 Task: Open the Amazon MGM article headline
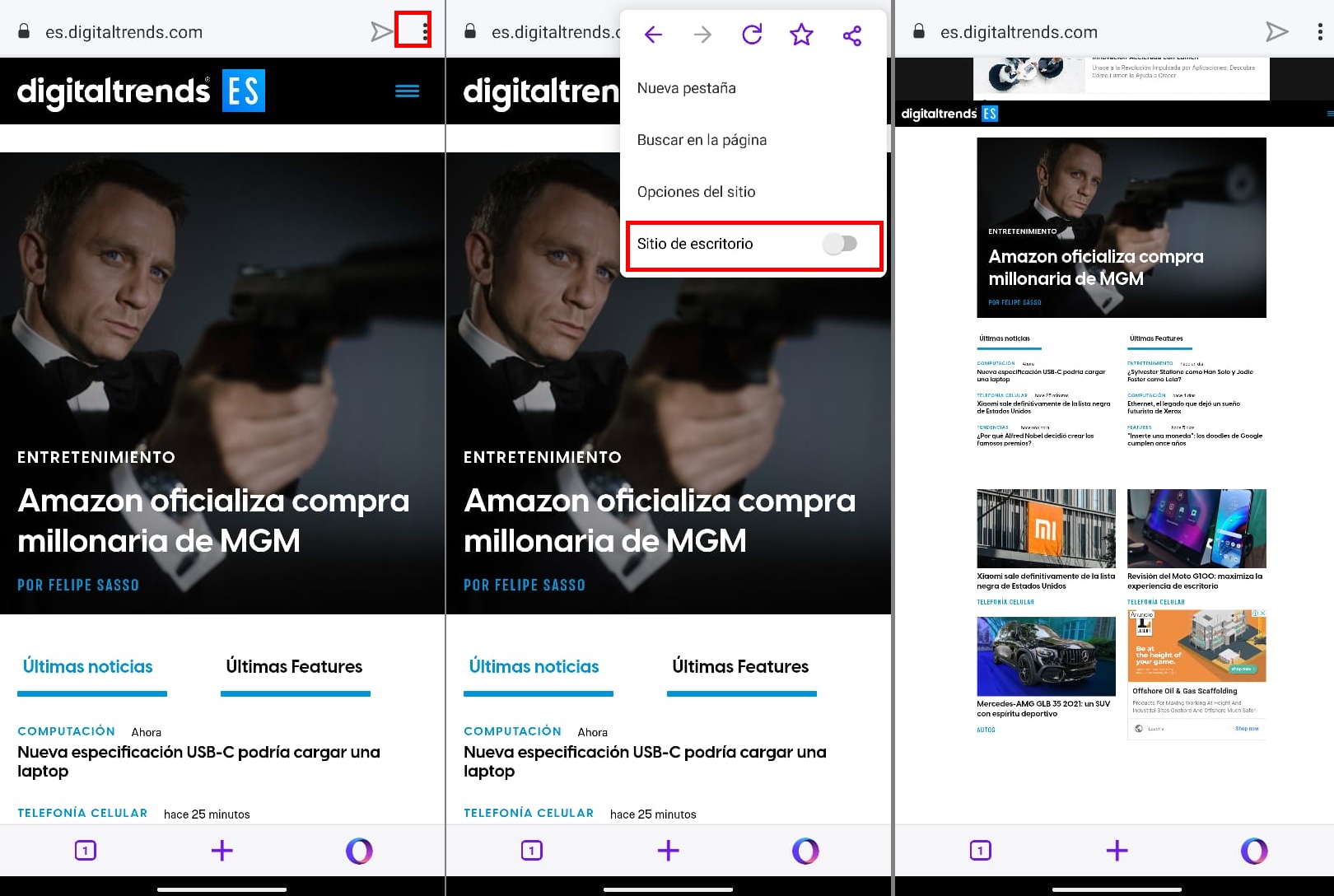[x=213, y=520]
